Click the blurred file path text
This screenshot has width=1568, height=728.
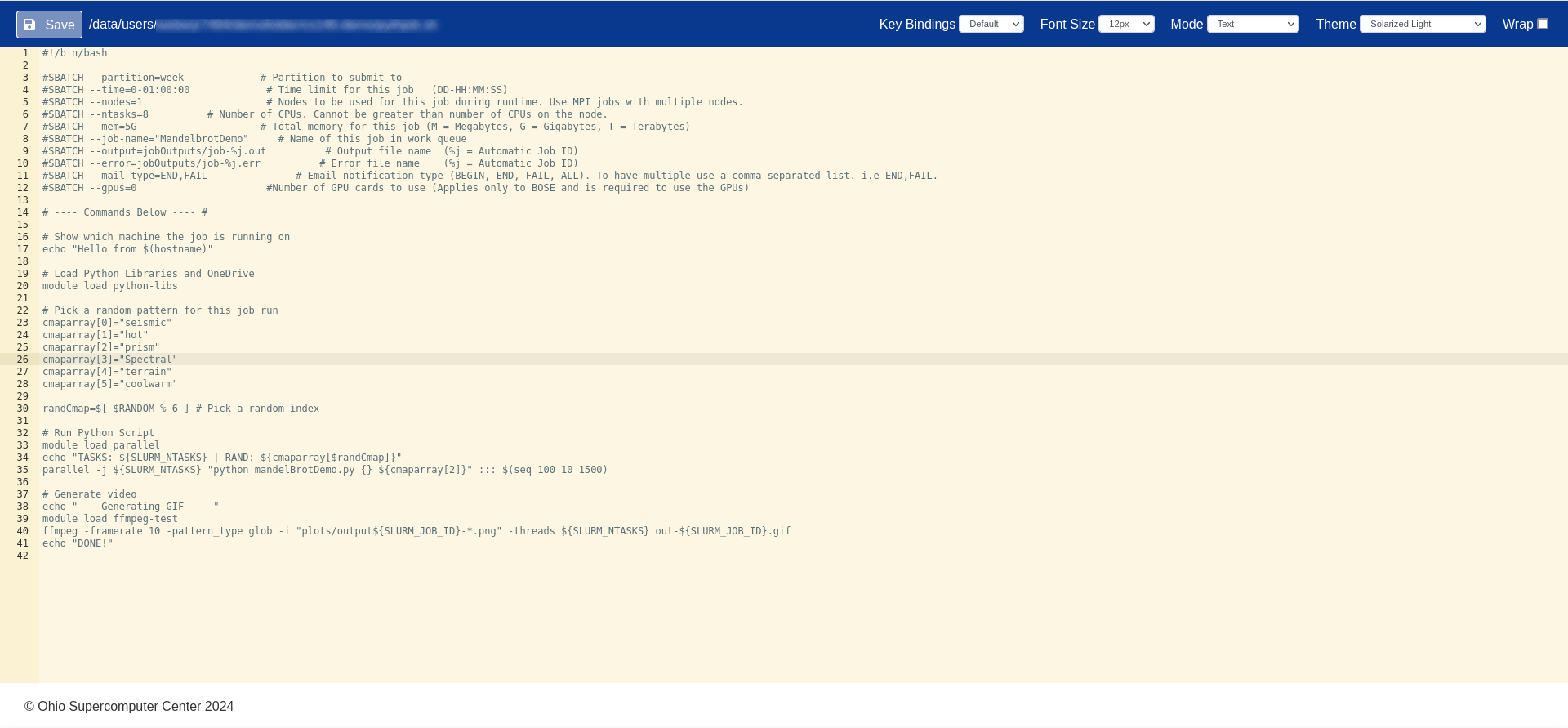point(296,25)
